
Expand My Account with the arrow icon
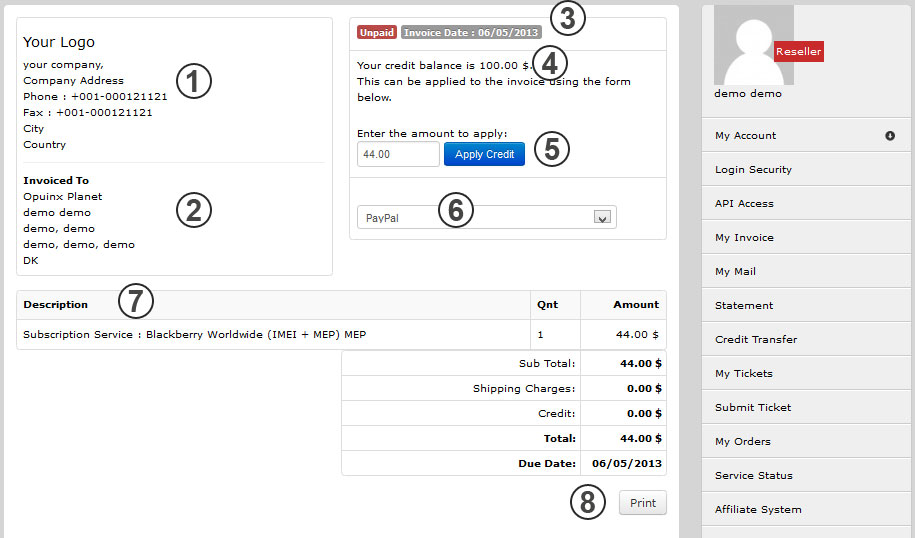coord(889,136)
